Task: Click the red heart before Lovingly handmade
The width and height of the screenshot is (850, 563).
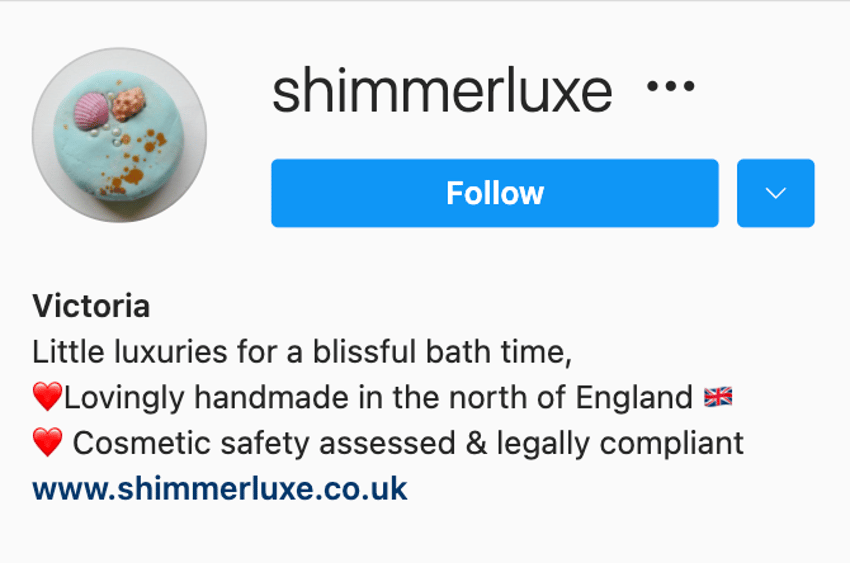Action: 47,397
